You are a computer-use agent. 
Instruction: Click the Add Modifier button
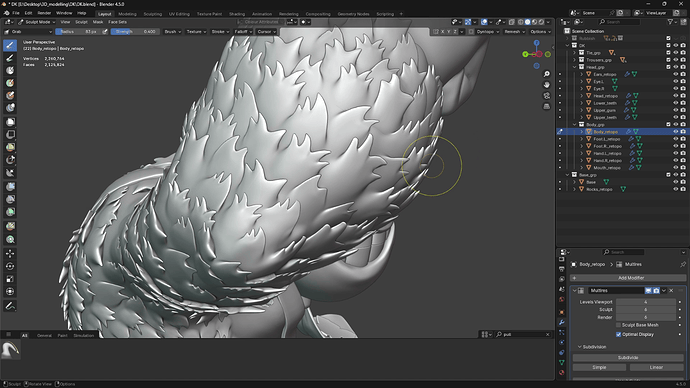point(628,278)
